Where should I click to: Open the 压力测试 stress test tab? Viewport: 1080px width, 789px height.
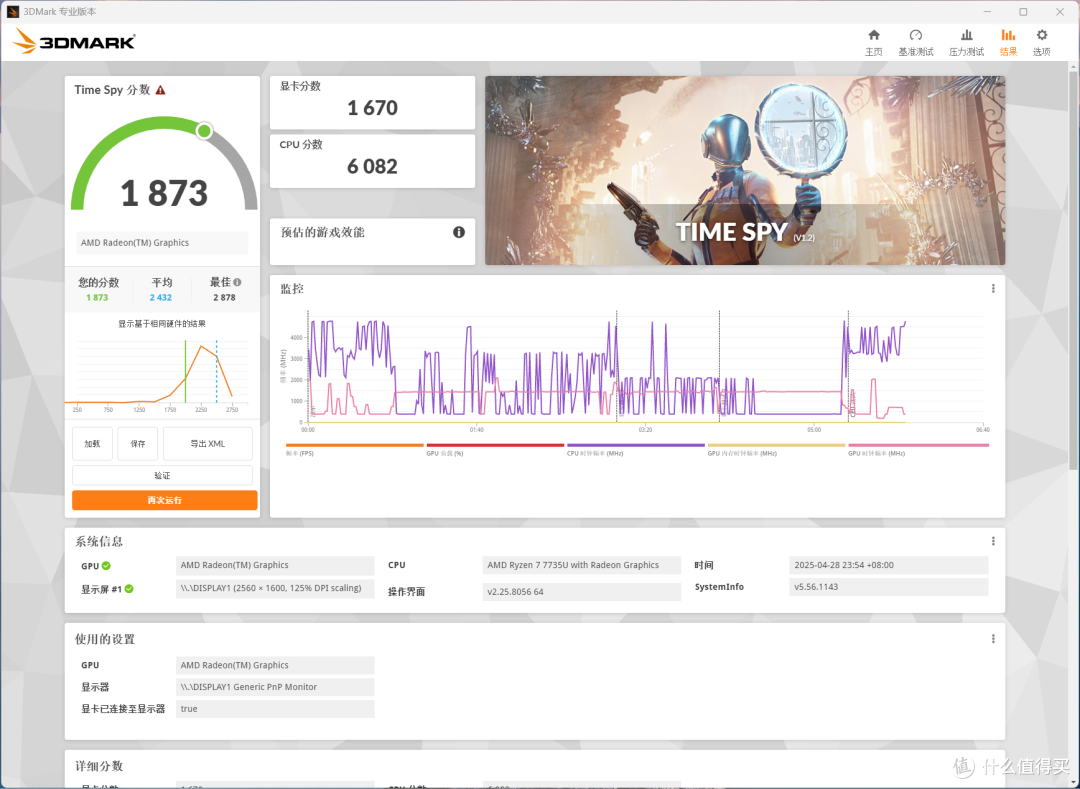tap(966, 43)
